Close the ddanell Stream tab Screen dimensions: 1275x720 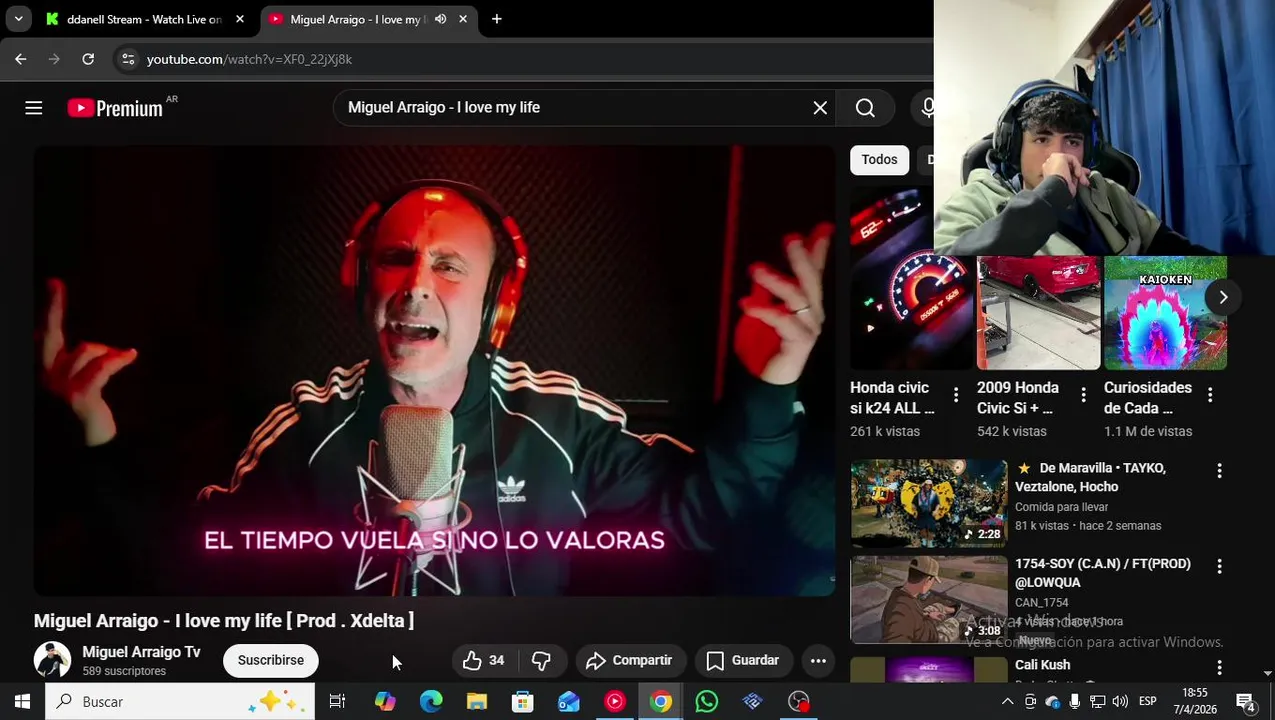click(240, 19)
